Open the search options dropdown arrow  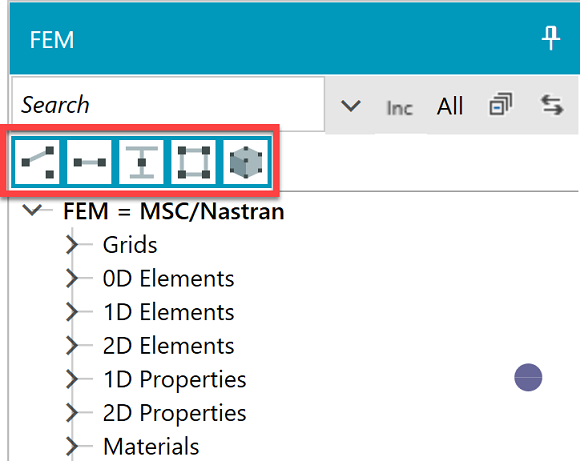(x=351, y=106)
